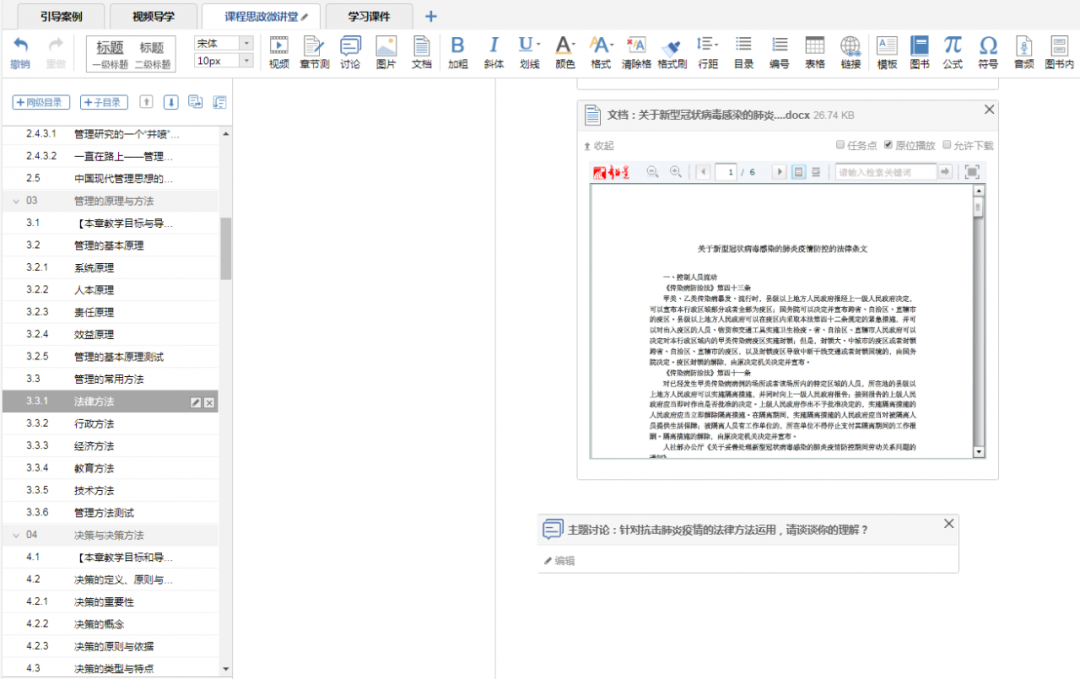
Task: Insert a table using the 表格 icon
Action: pos(815,51)
